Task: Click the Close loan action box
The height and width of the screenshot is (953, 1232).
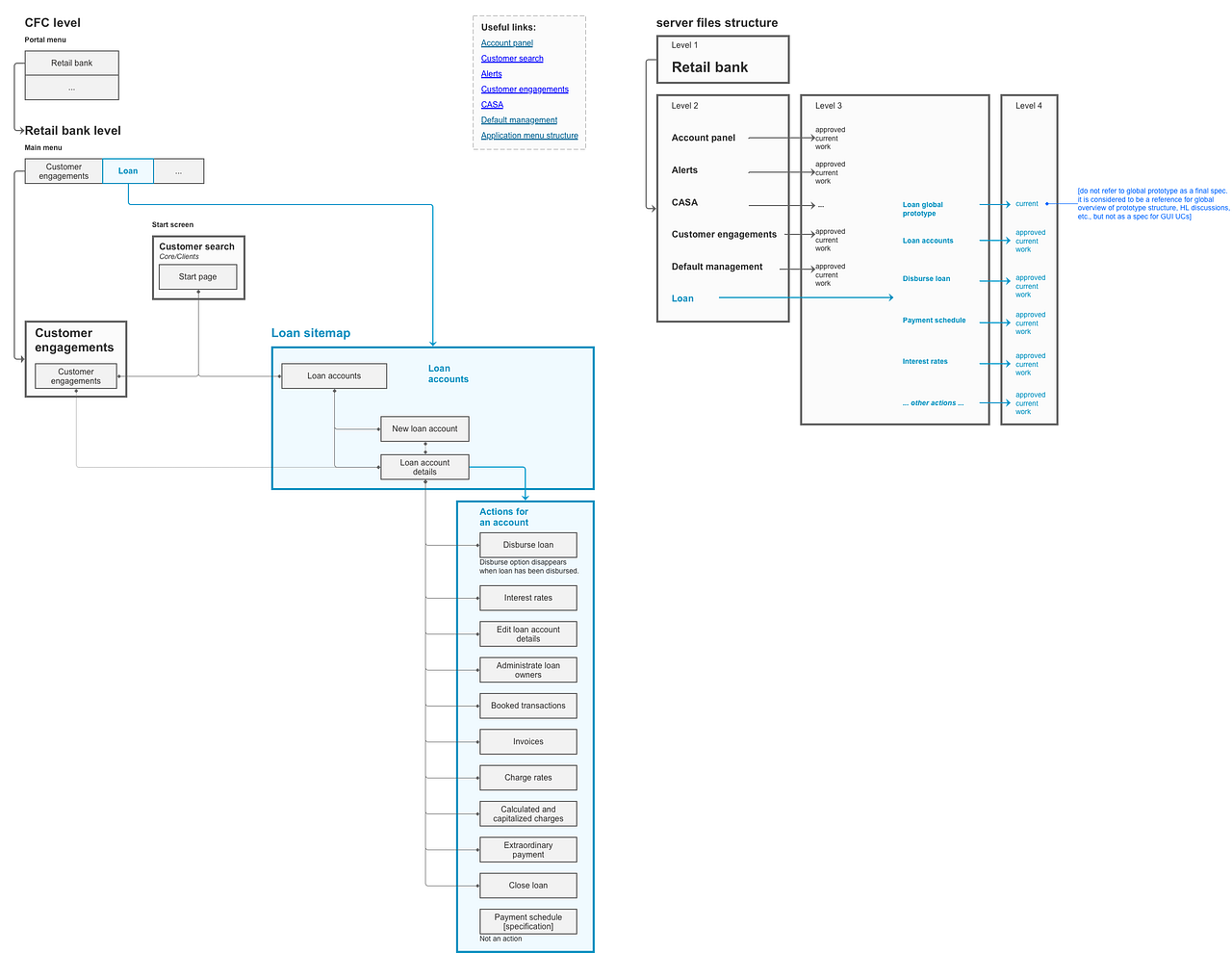Action: tap(527, 885)
